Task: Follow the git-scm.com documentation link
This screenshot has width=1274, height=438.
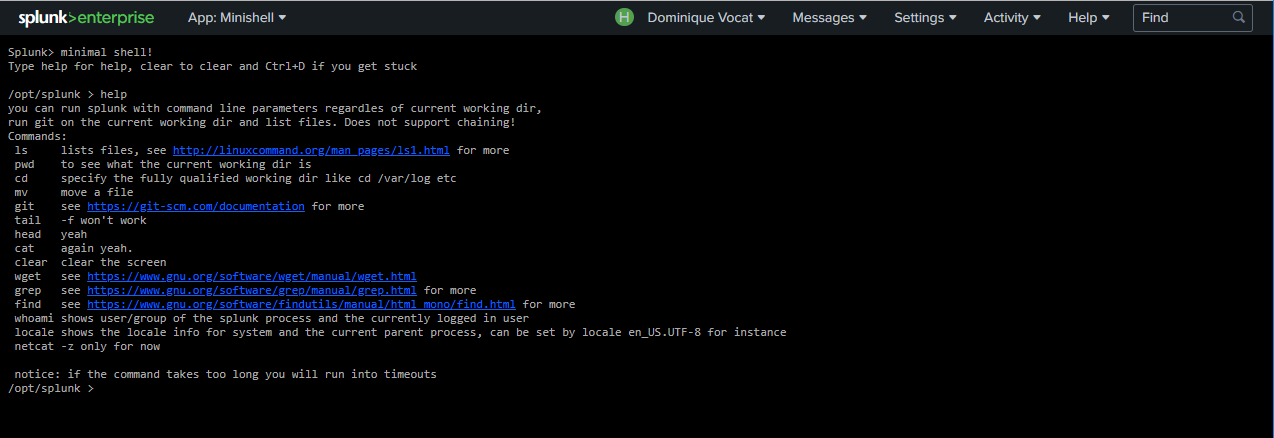Action: [x=196, y=206]
